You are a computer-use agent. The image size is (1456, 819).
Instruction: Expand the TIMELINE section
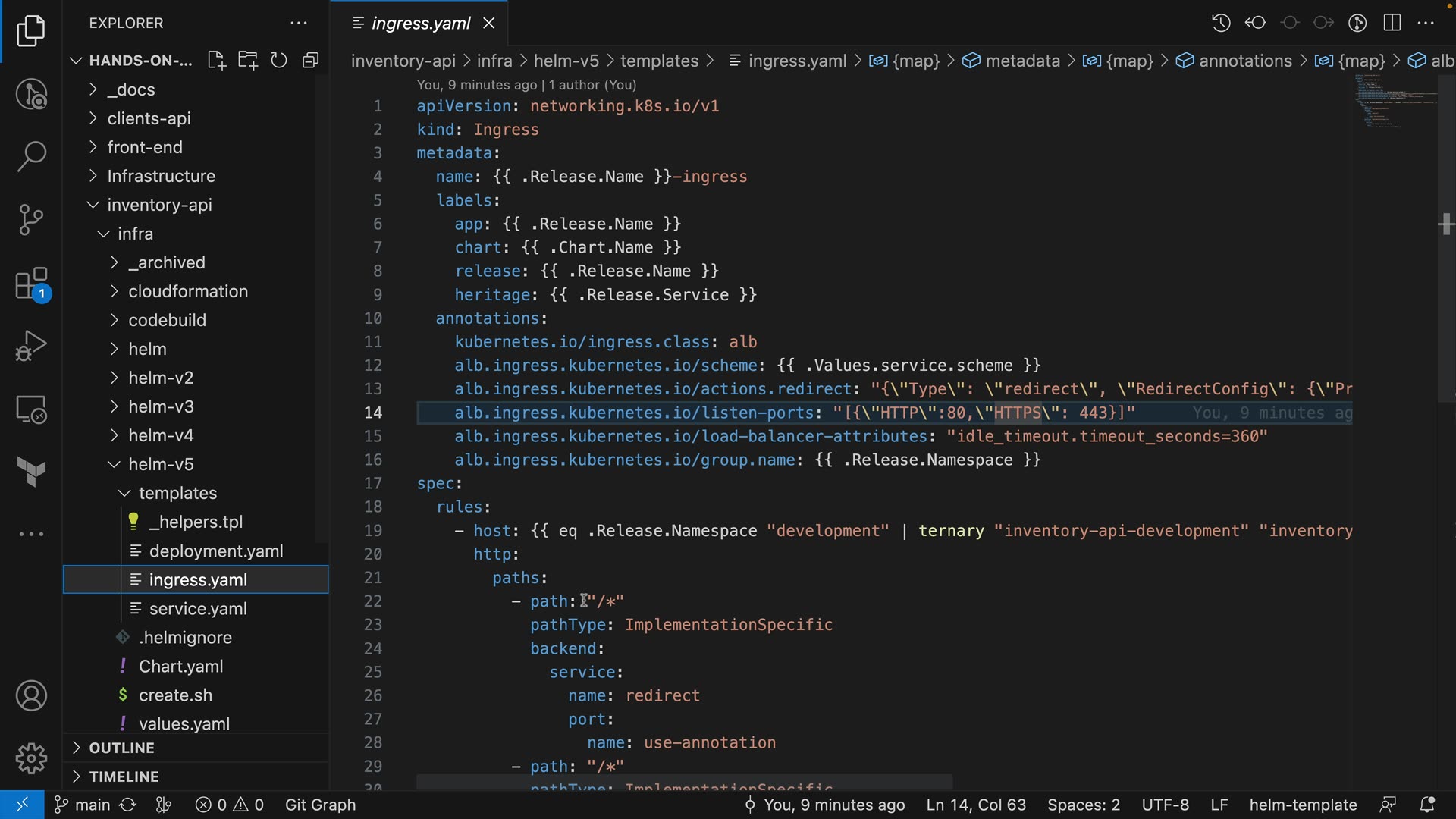pyautogui.click(x=124, y=777)
